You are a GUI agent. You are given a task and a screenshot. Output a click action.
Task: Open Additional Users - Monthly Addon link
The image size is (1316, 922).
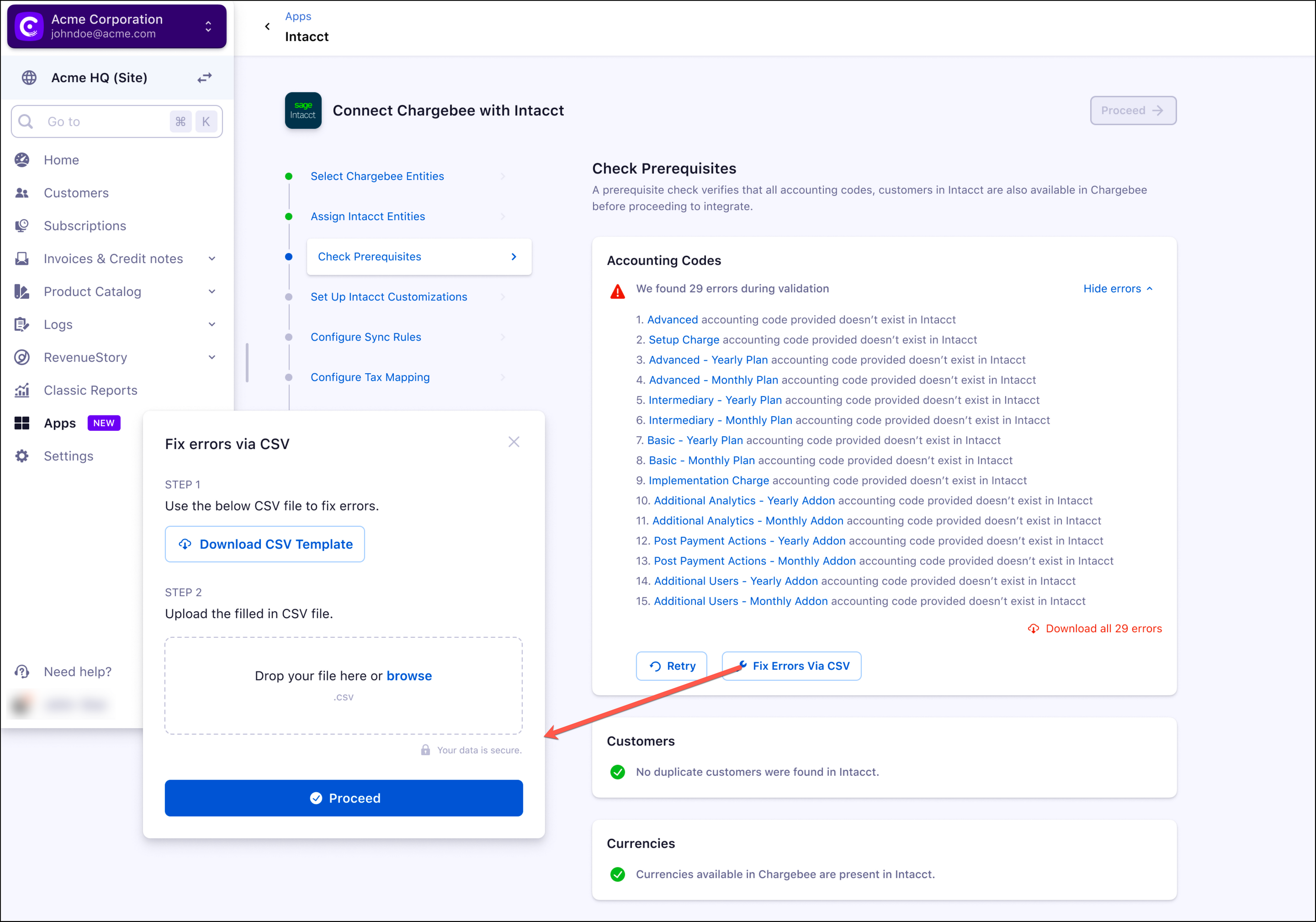[x=741, y=601]
